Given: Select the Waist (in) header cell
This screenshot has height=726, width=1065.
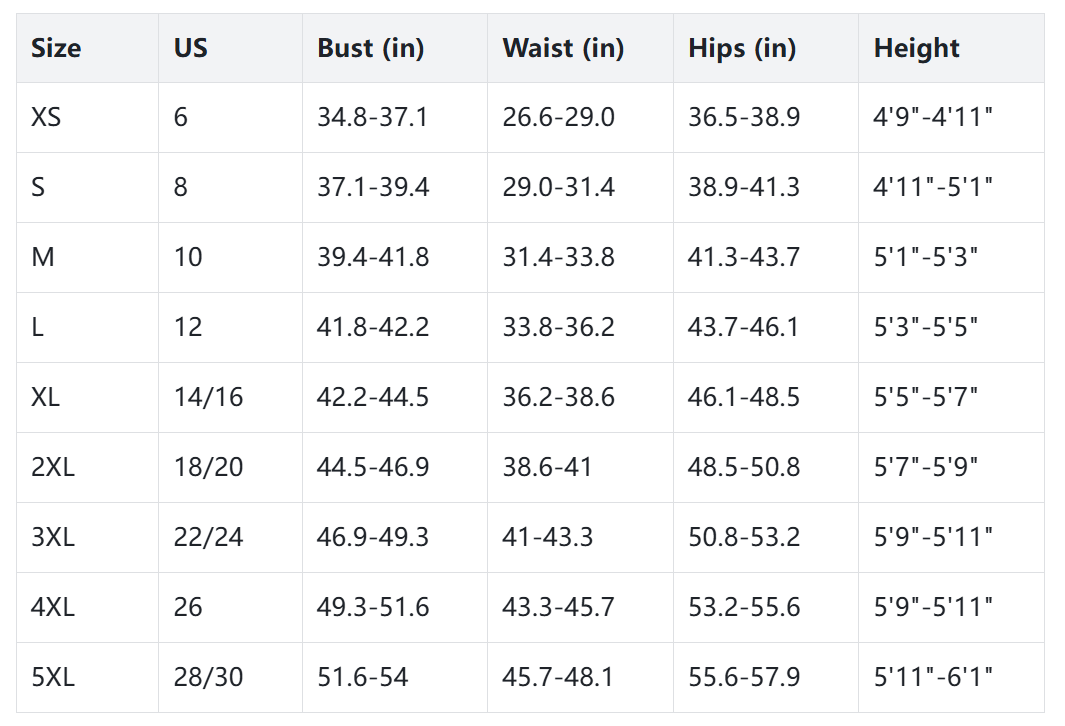Looking at the screenshot, I should point(563,48).
